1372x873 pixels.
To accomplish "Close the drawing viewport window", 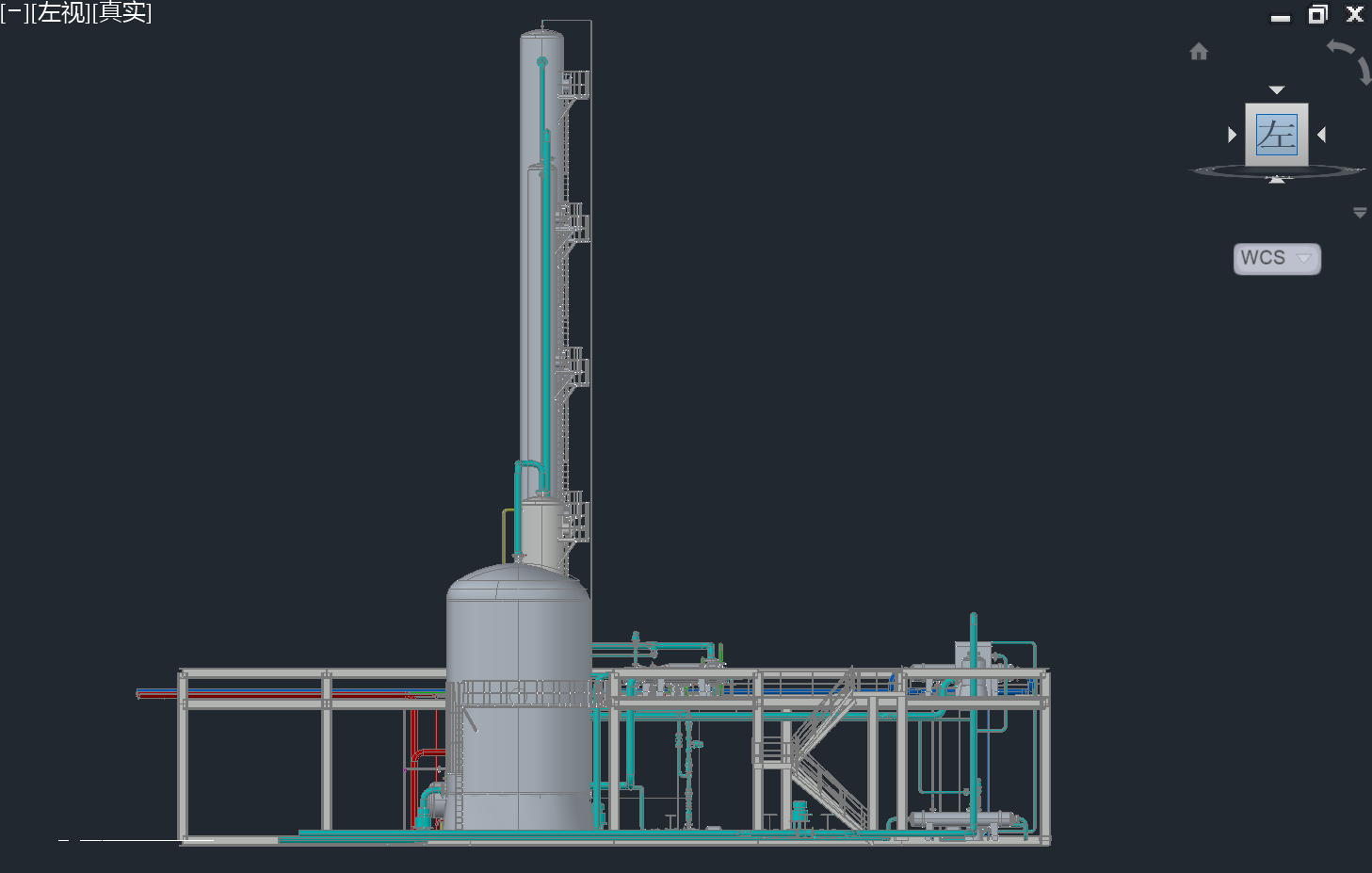I will [1355, 14].
